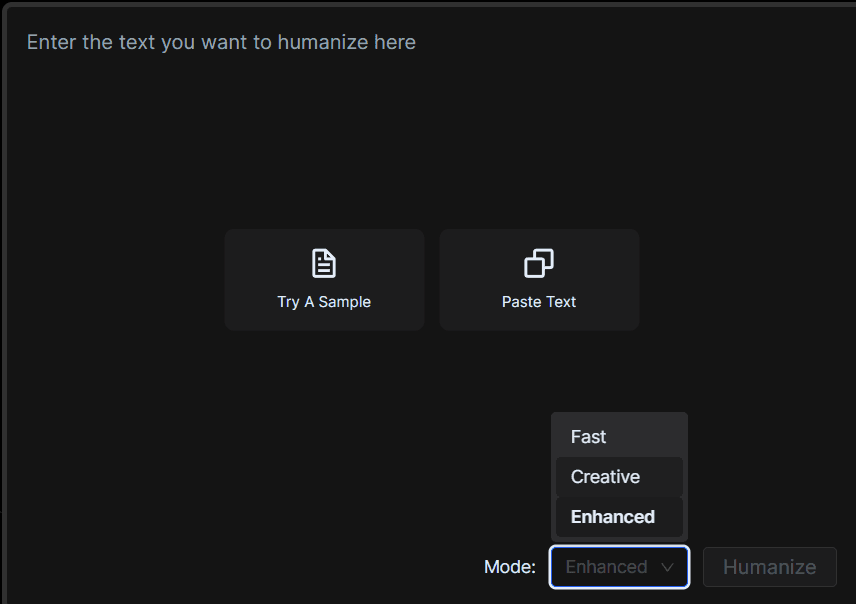Click the 'Enter the text' placeholder line
This screenshot has height=604, width=856.
point(221,42)
